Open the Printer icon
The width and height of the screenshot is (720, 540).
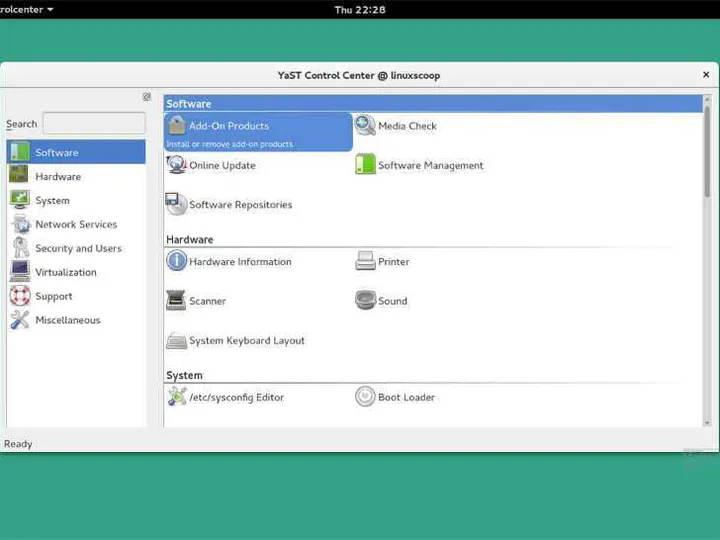[x=366, y=261]
